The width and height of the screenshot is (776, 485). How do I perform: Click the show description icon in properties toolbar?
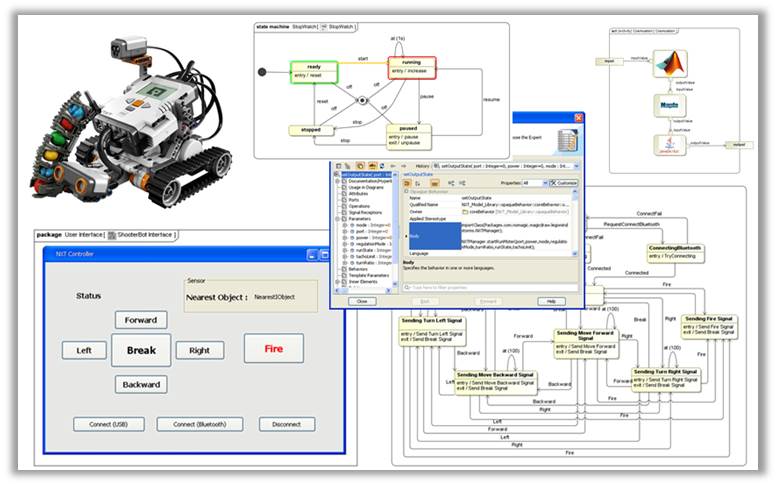click(x=435, y=183)
